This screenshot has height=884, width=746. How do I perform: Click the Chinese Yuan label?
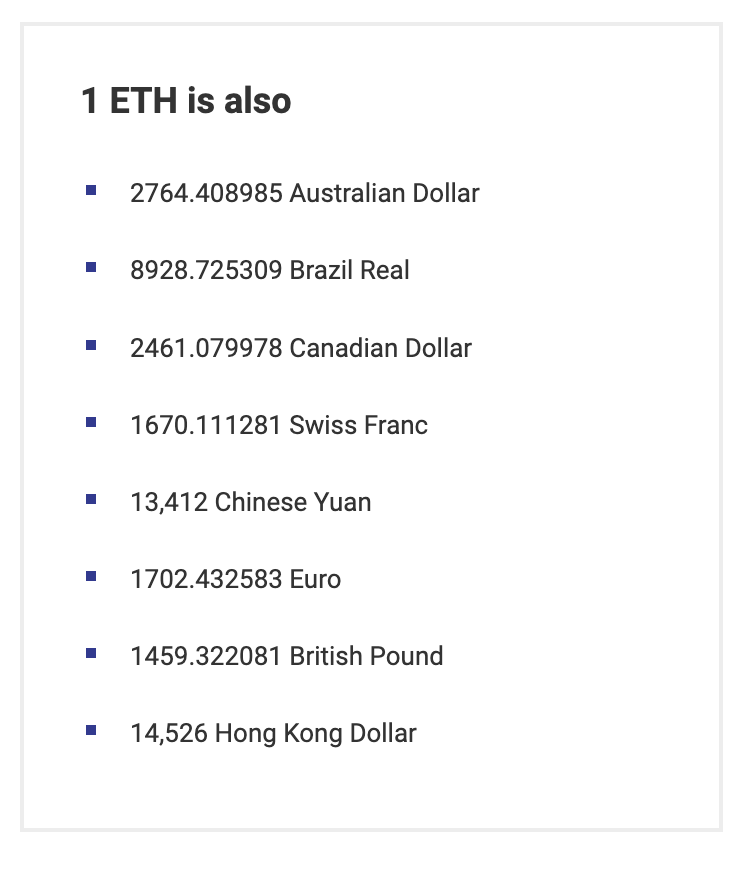click(x=292, y=502)
